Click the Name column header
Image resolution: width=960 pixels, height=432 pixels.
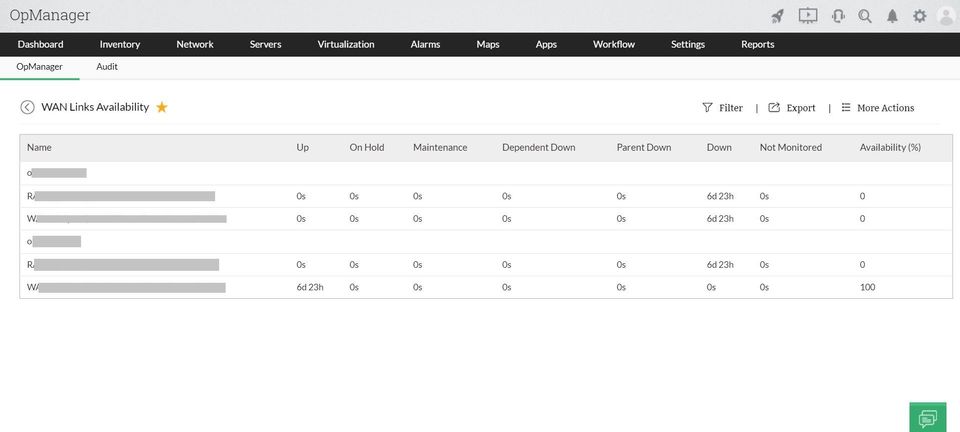click(39, 147)
